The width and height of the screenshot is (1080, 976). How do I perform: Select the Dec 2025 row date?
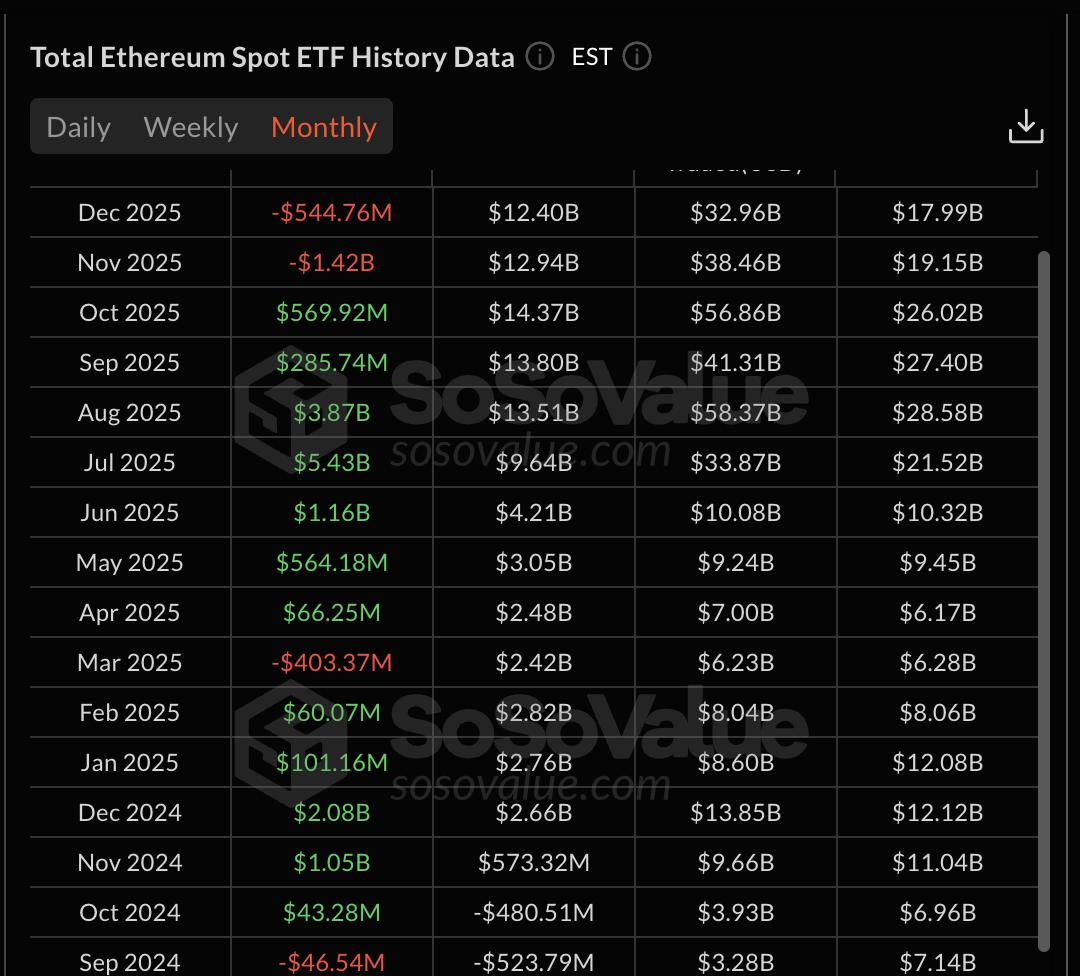130,212
